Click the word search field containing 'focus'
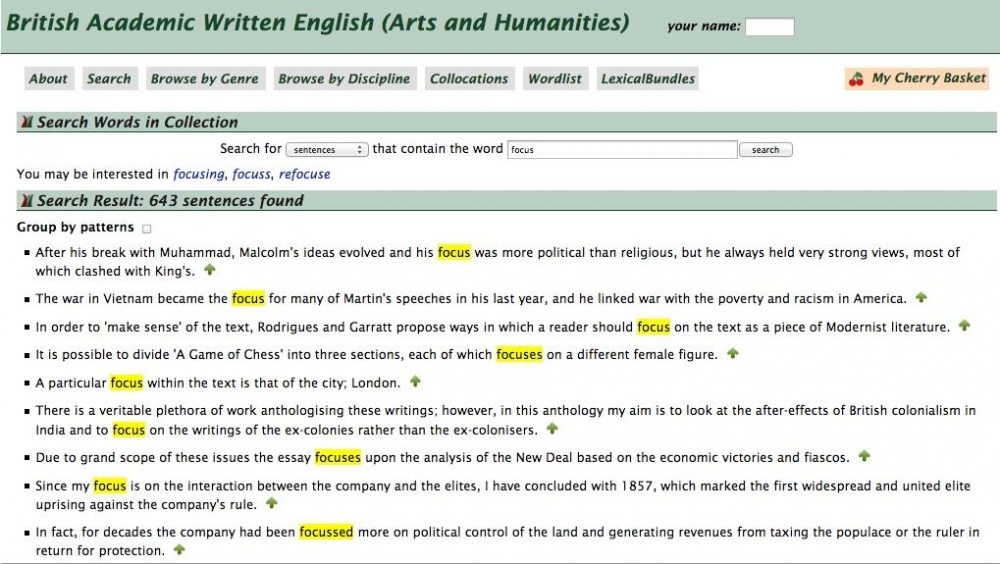The image size is (1000, 564). (x=622, y=149)
